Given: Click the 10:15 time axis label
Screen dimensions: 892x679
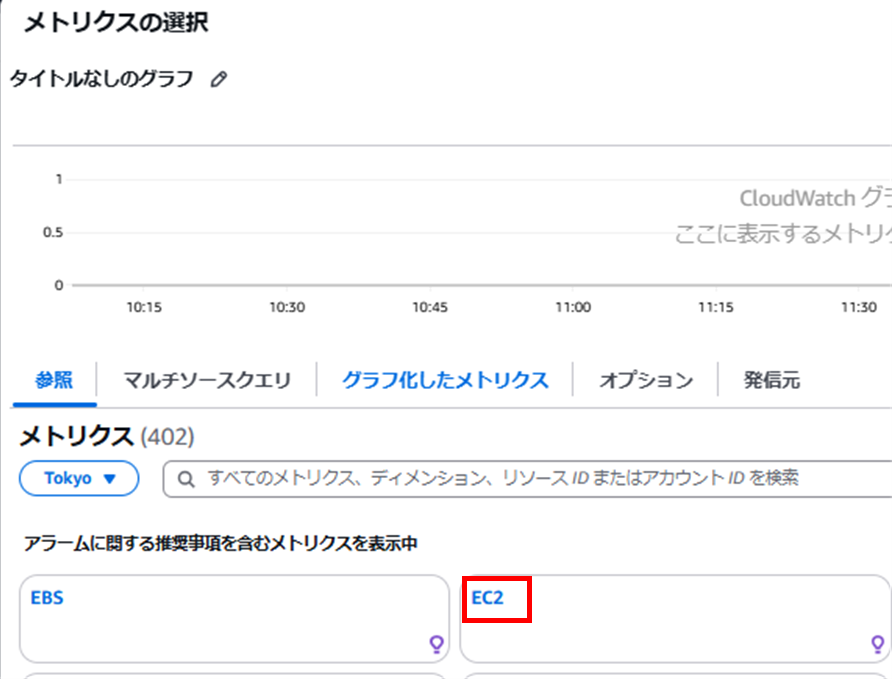Looking at the screenshot, I should 144,307.
